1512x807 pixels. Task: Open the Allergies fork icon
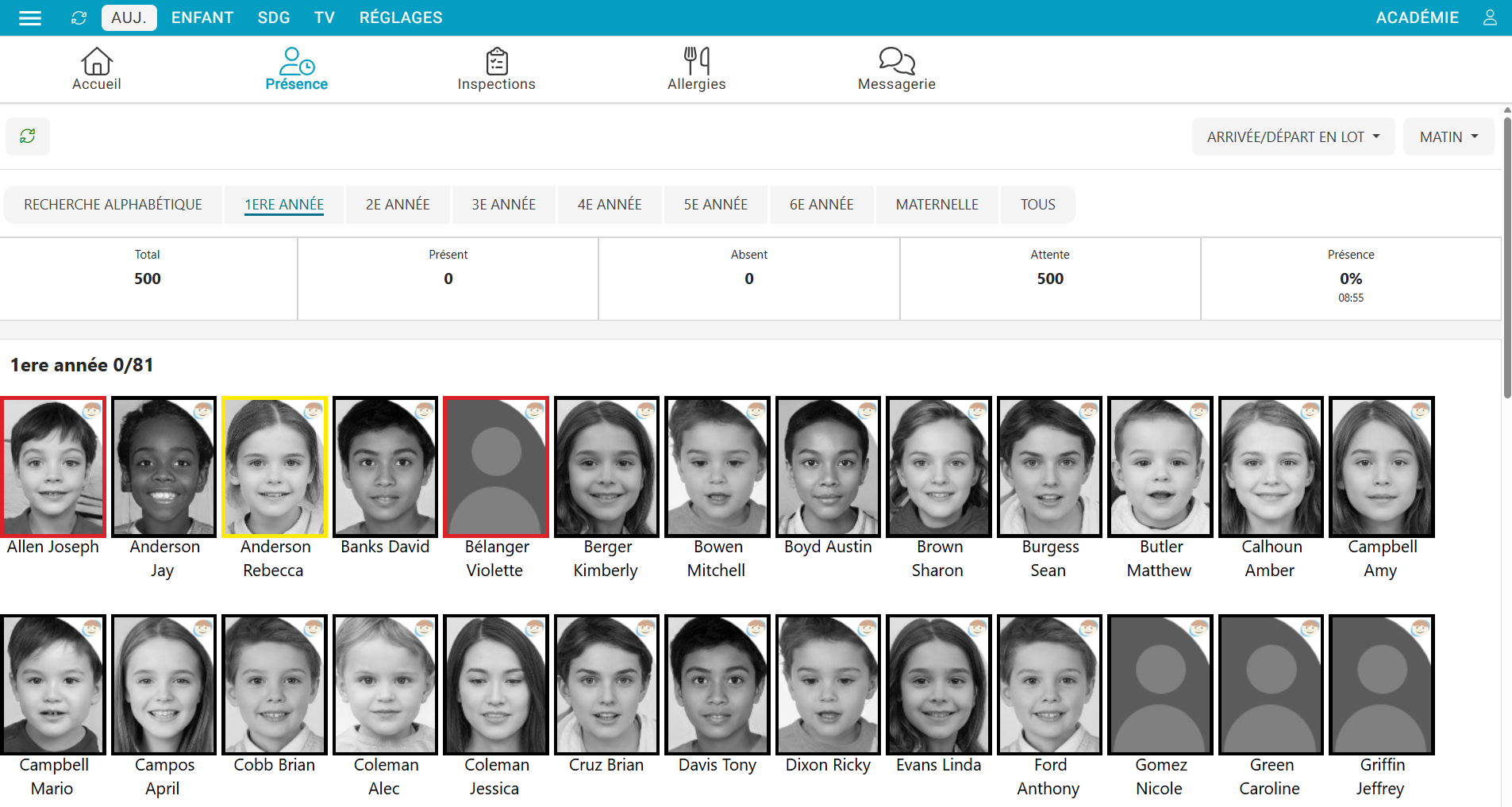[x=696, y=62]
